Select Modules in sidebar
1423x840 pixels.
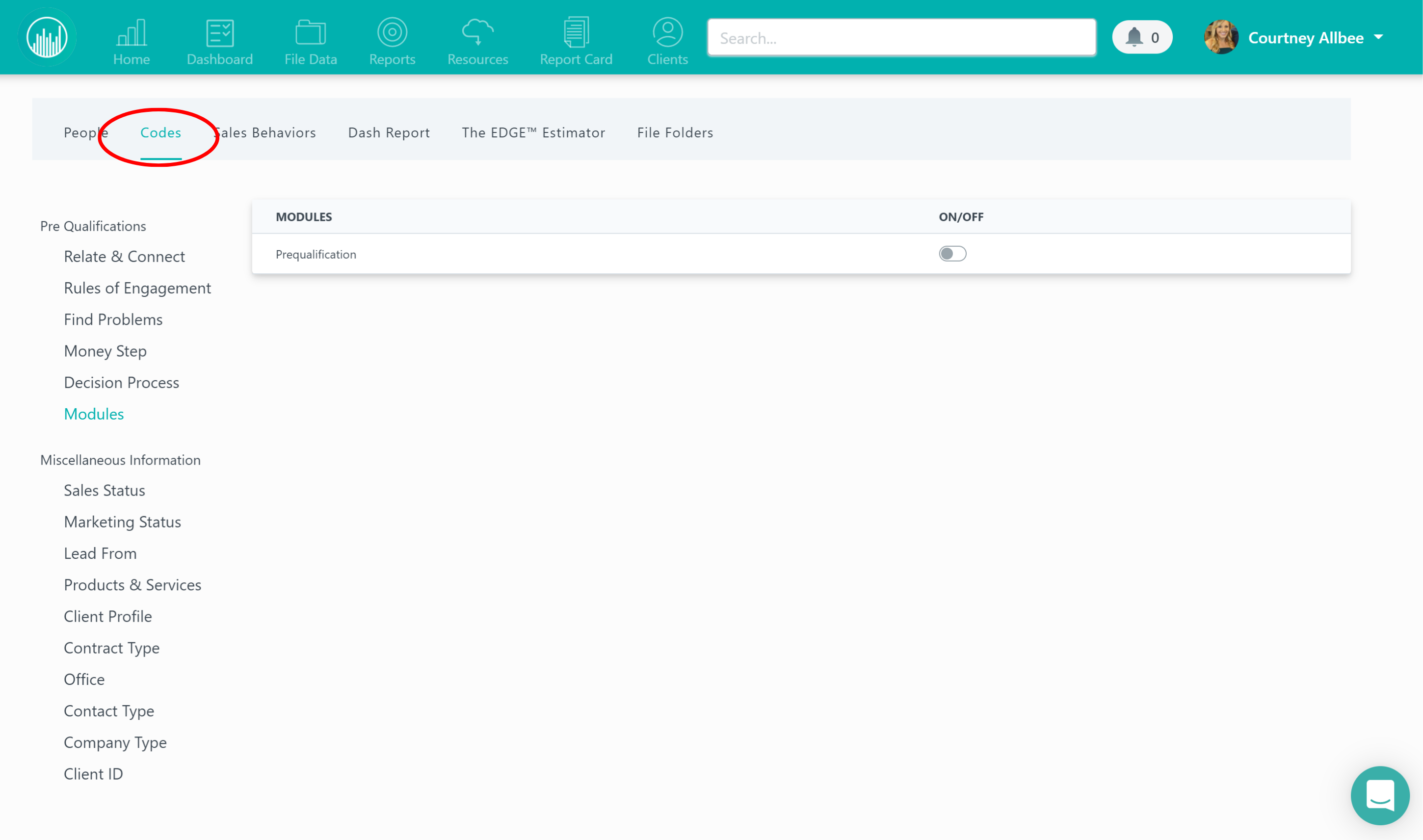point(94,414)
